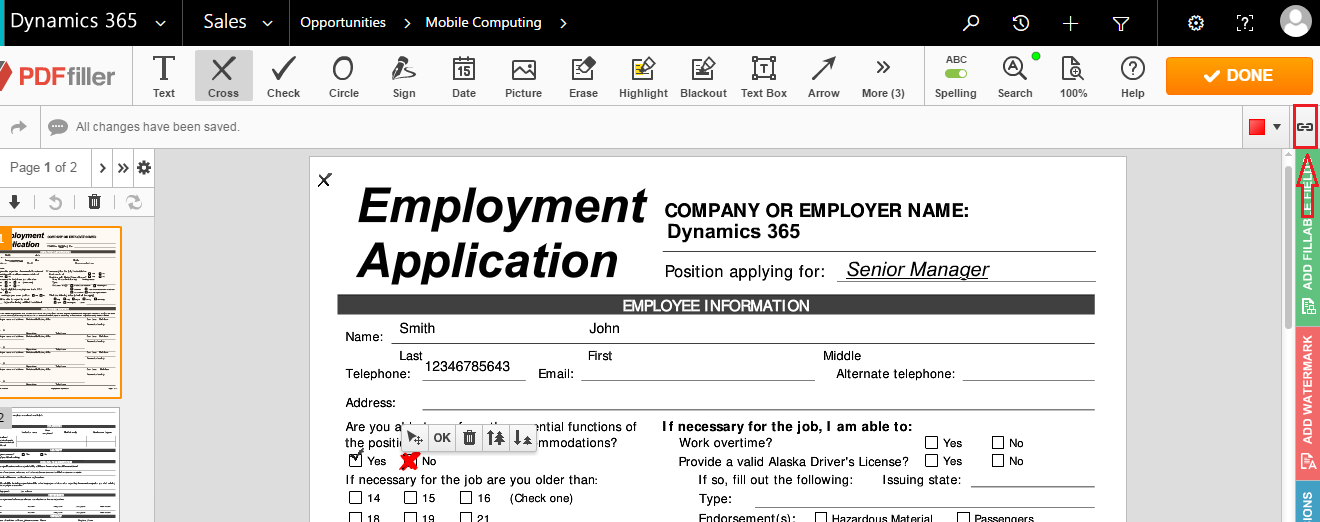Choose the Text Box tool
The width and height of the screenshot is (1320, 522).
coord(764,76)
